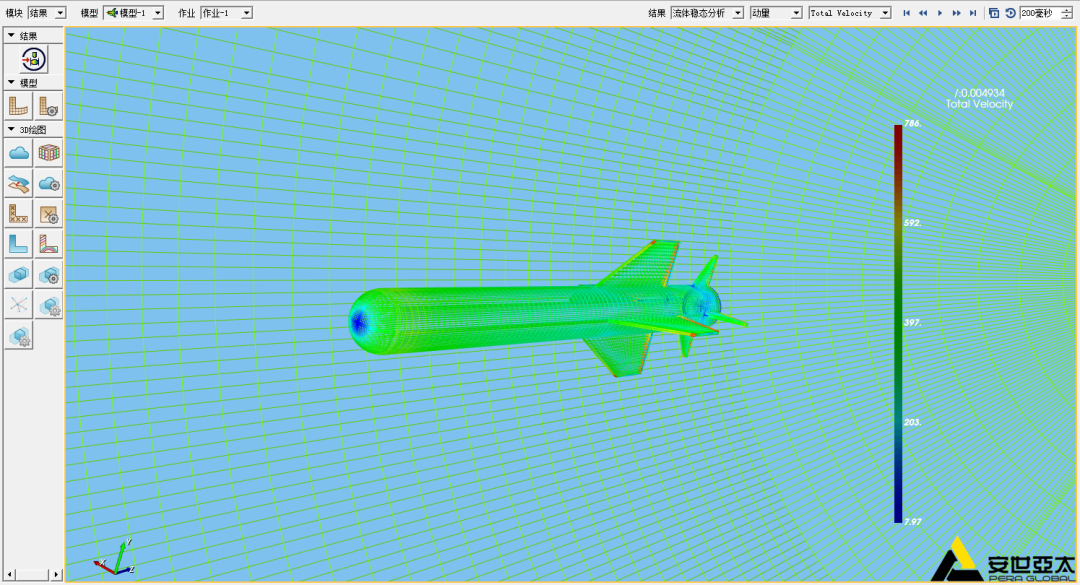The width and height of the screenshot is (1080, 585).
Task: Play the result animation
Action: tap(939, 13)
